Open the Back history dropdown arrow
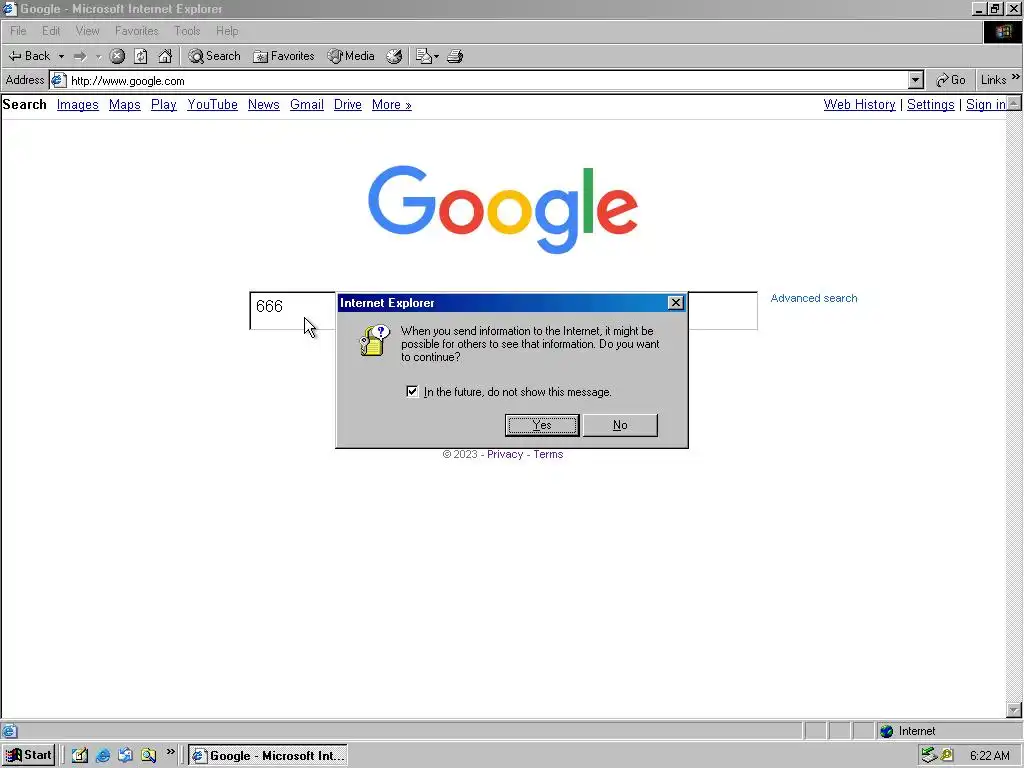The image size is (1024, 768). click(x=61, y=56)
